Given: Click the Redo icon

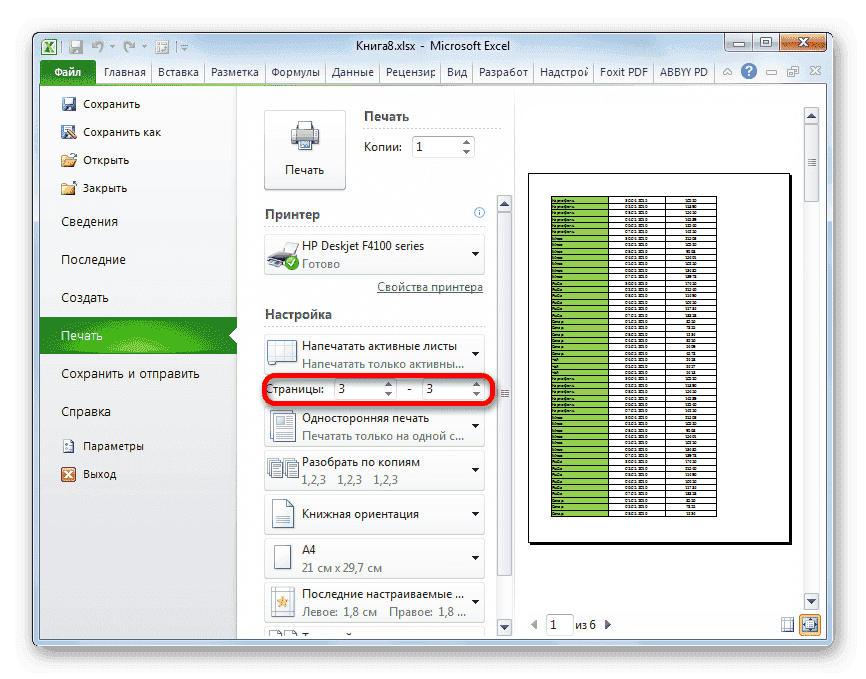Looking at the screenshot, I should pyautogui.click(x=129, y=46).
